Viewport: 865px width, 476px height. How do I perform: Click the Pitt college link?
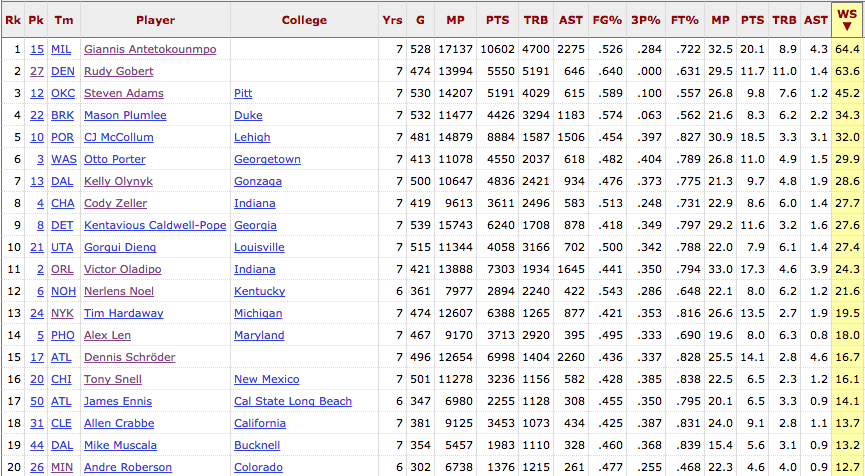pos(243,93)
